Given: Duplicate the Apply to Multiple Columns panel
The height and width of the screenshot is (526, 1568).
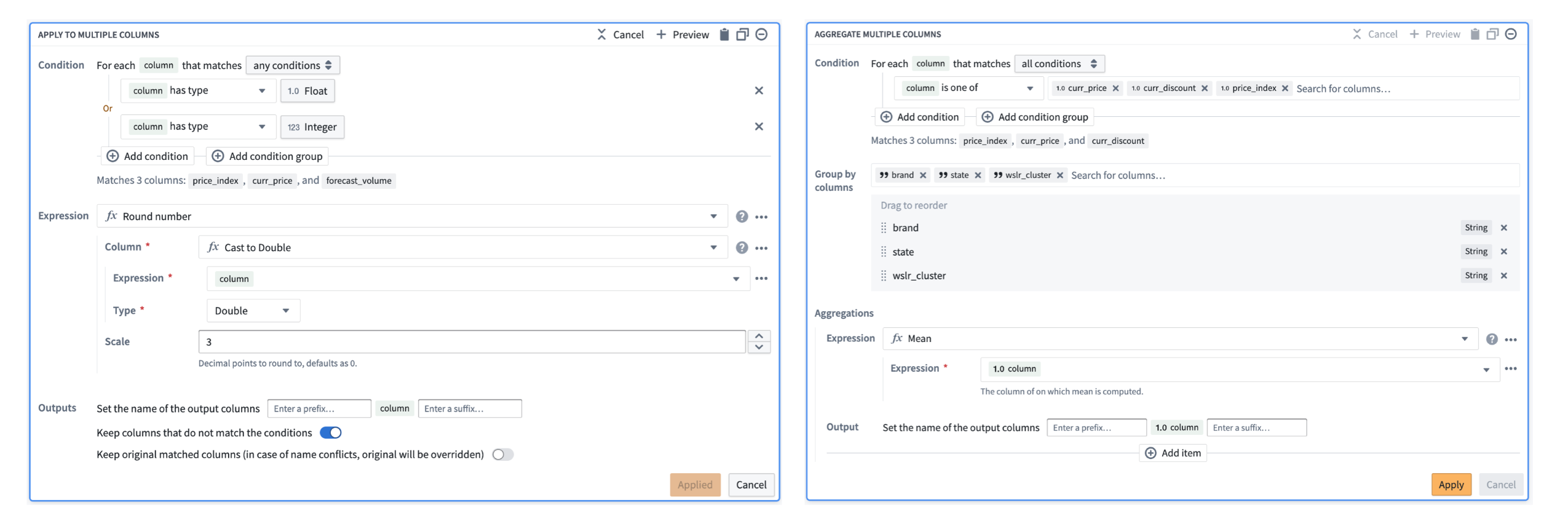Looking at the screenshot, I should tap(742, 34).
